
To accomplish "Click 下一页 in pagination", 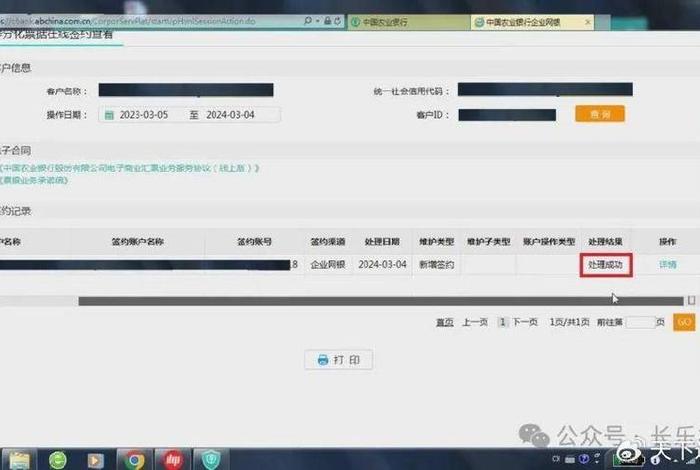I will (525, 322).
